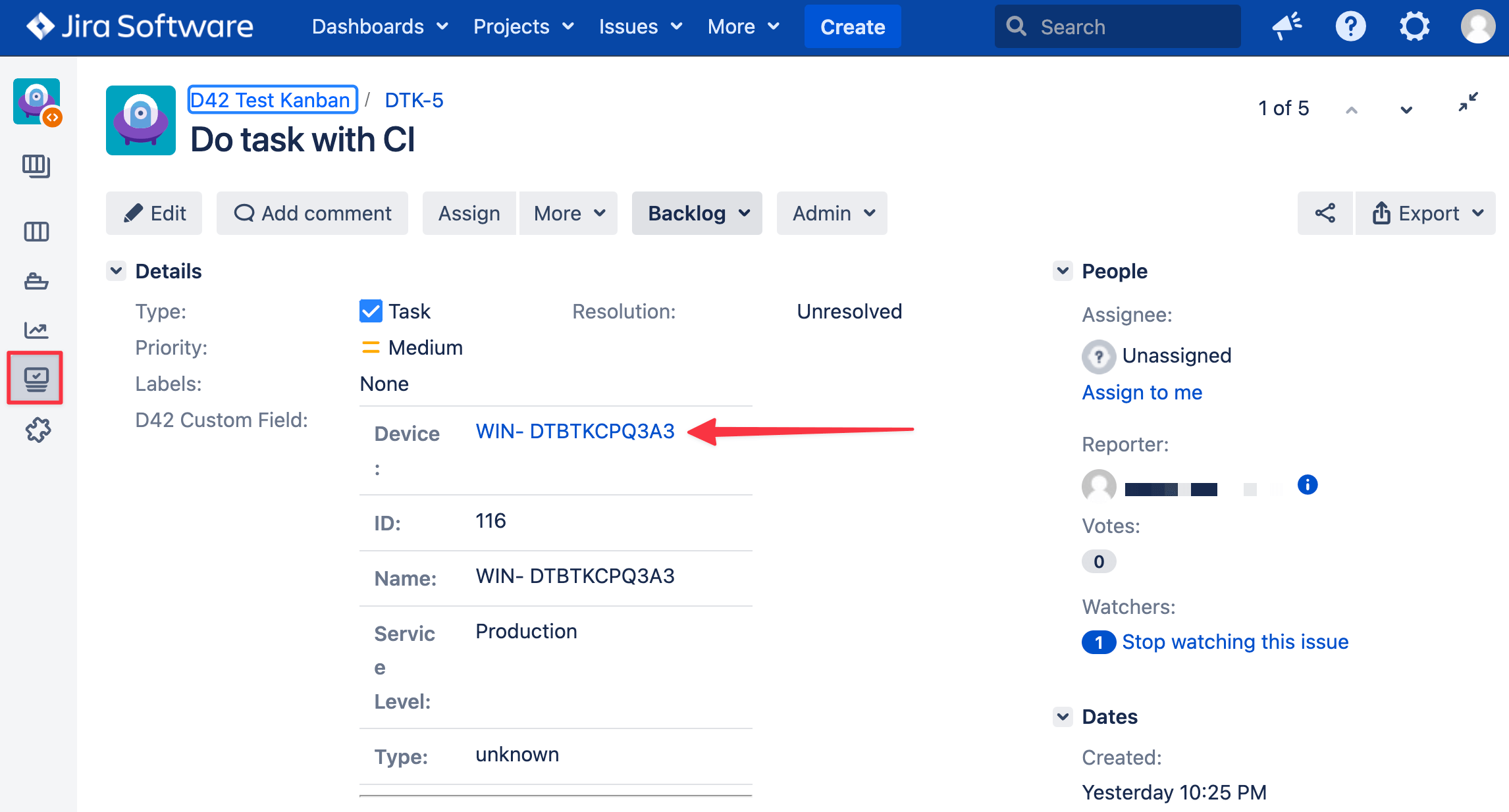The image size is (1509, 812).
Task: Open the Export dropdown
Action: (1426, 213)
